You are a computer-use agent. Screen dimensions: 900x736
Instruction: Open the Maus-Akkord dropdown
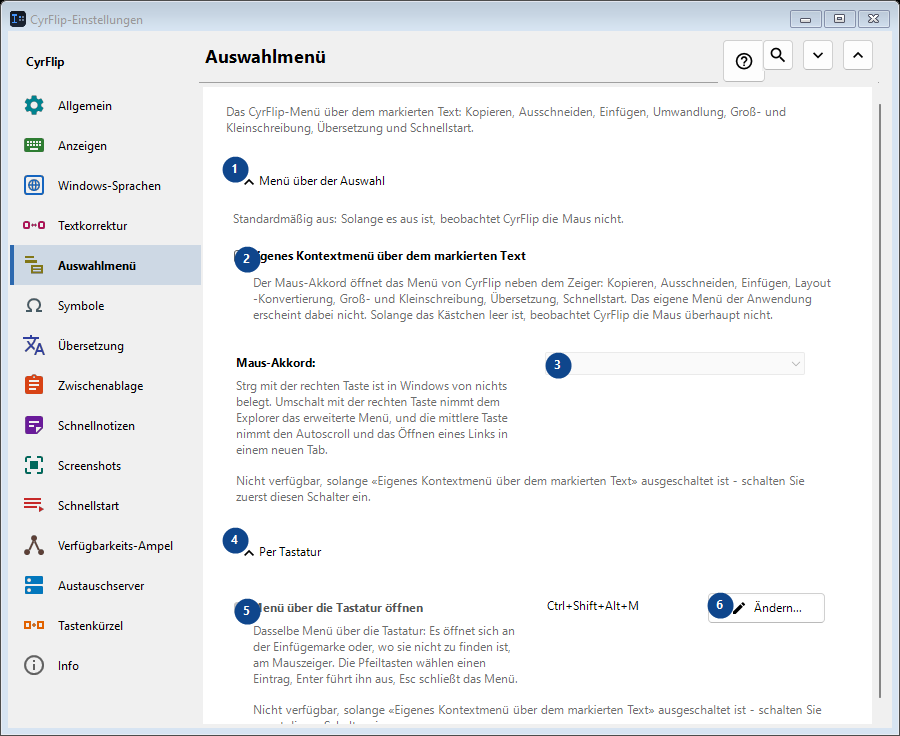(675, 363)
